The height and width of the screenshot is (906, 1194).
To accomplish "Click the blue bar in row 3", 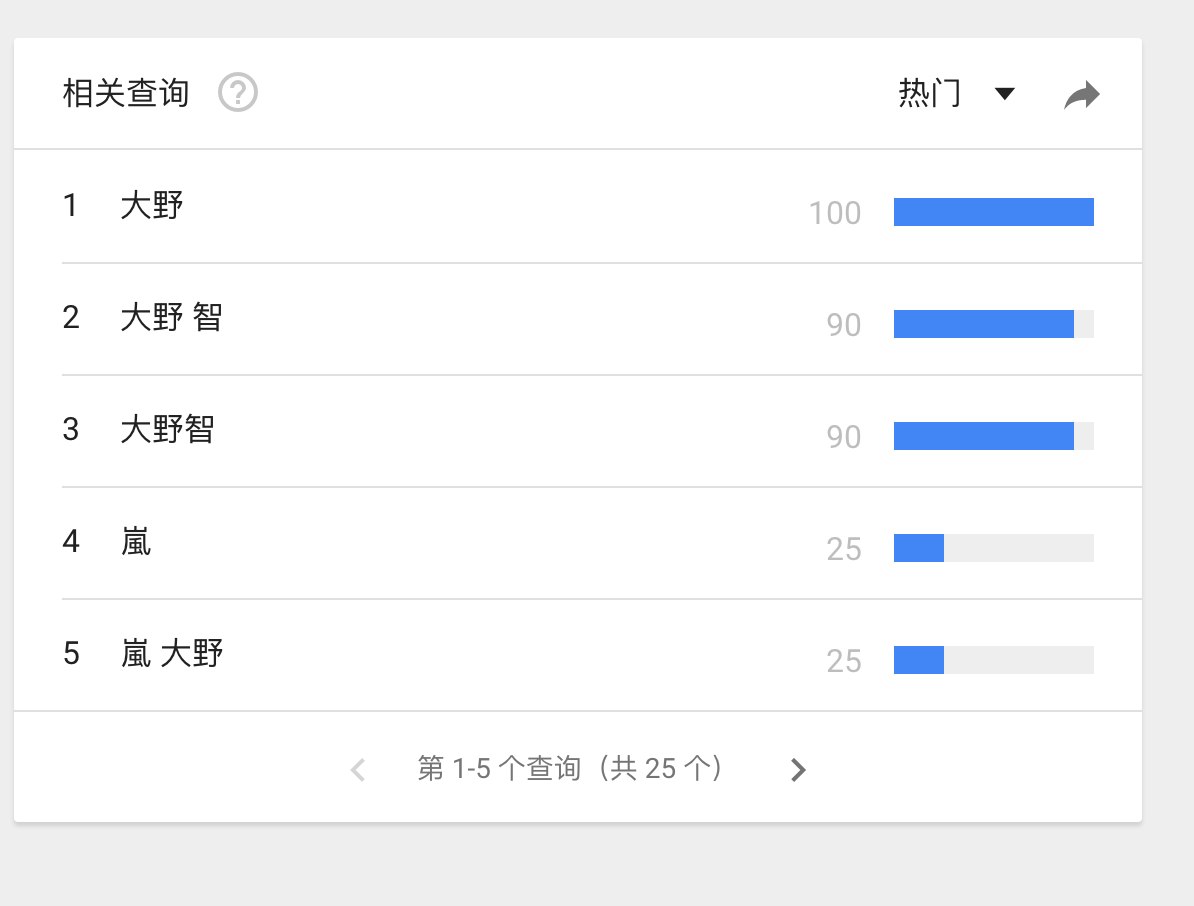I will coord(983,436).
